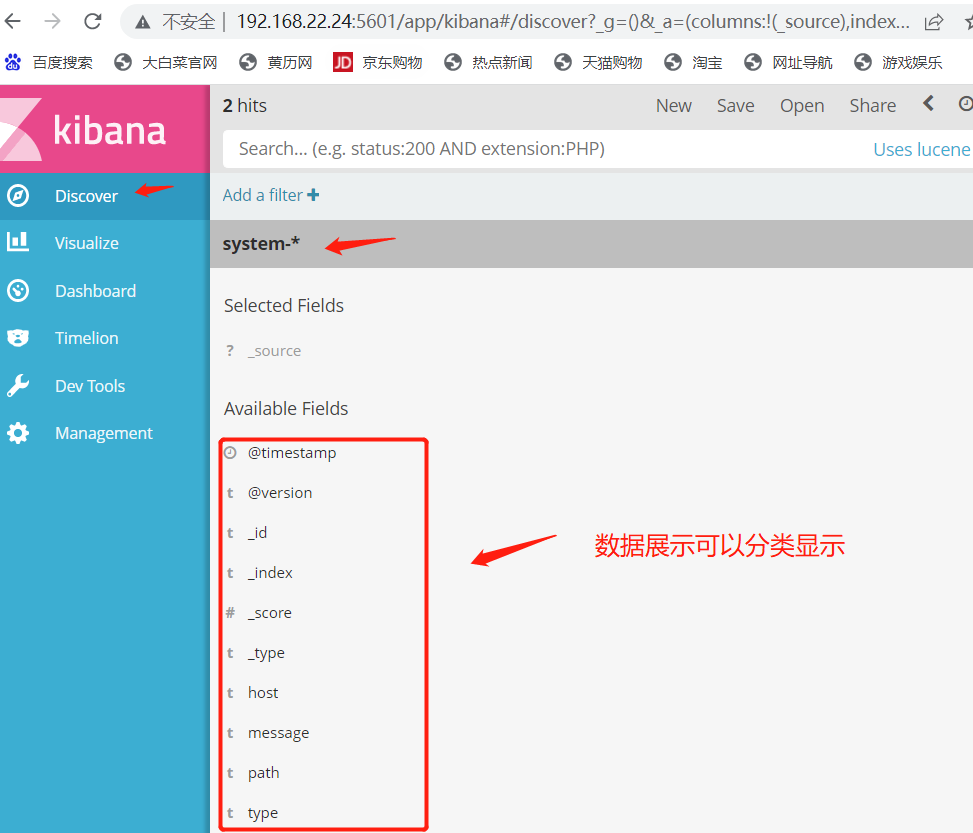Click Share in the top menu
The height and width of the screenshot is (833, 973).
point(872,106)
